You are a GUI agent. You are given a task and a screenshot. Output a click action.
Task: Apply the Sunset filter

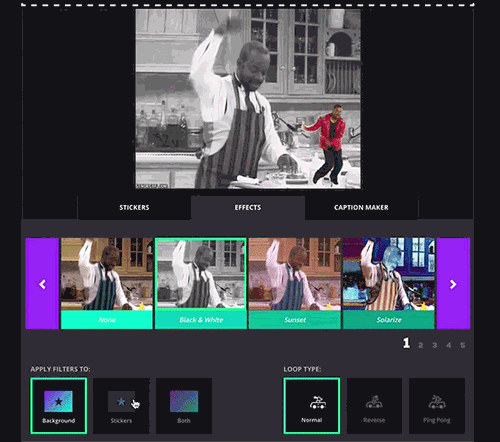pos(295,284)
